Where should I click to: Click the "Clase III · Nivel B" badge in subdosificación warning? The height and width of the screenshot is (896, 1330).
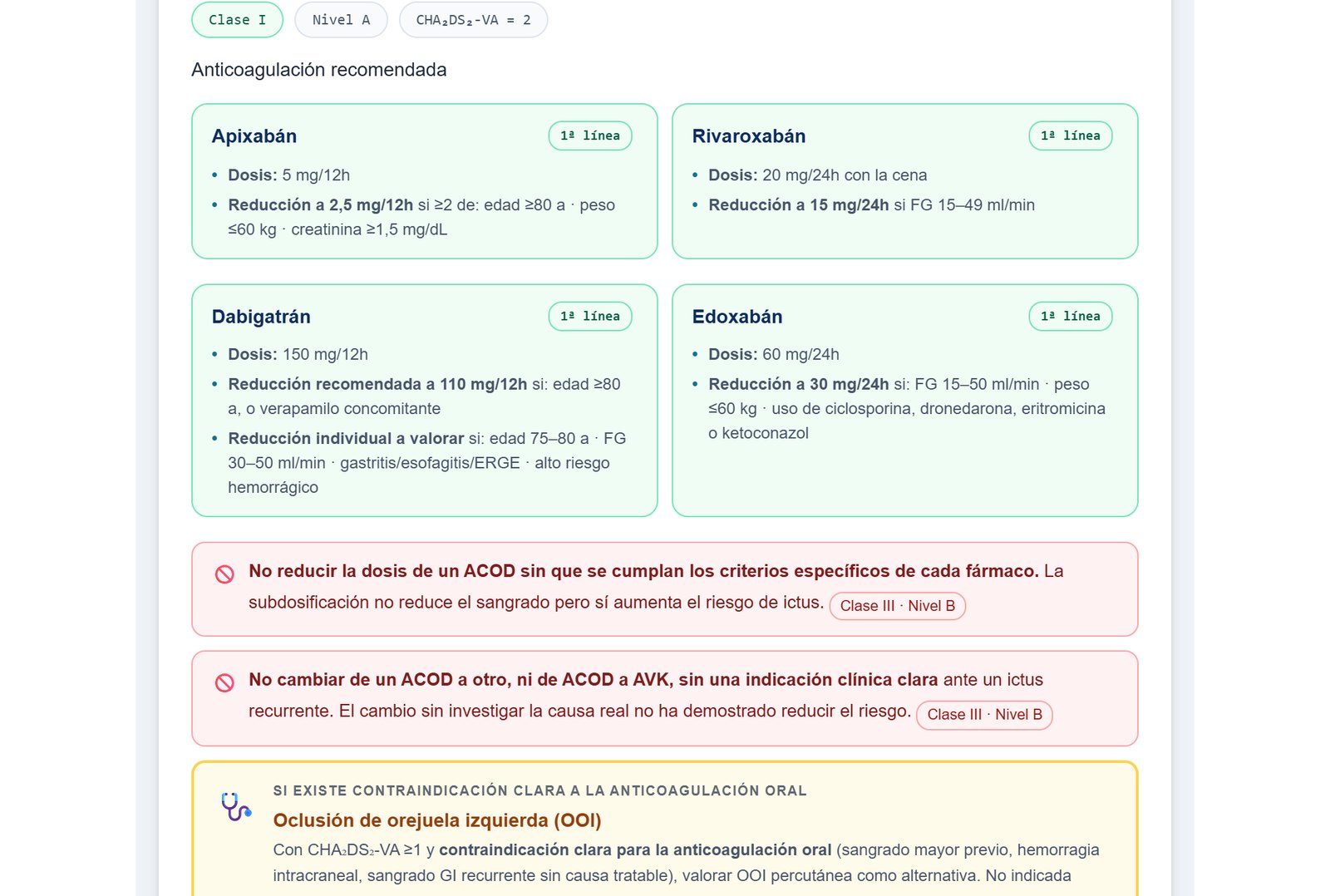898,606
